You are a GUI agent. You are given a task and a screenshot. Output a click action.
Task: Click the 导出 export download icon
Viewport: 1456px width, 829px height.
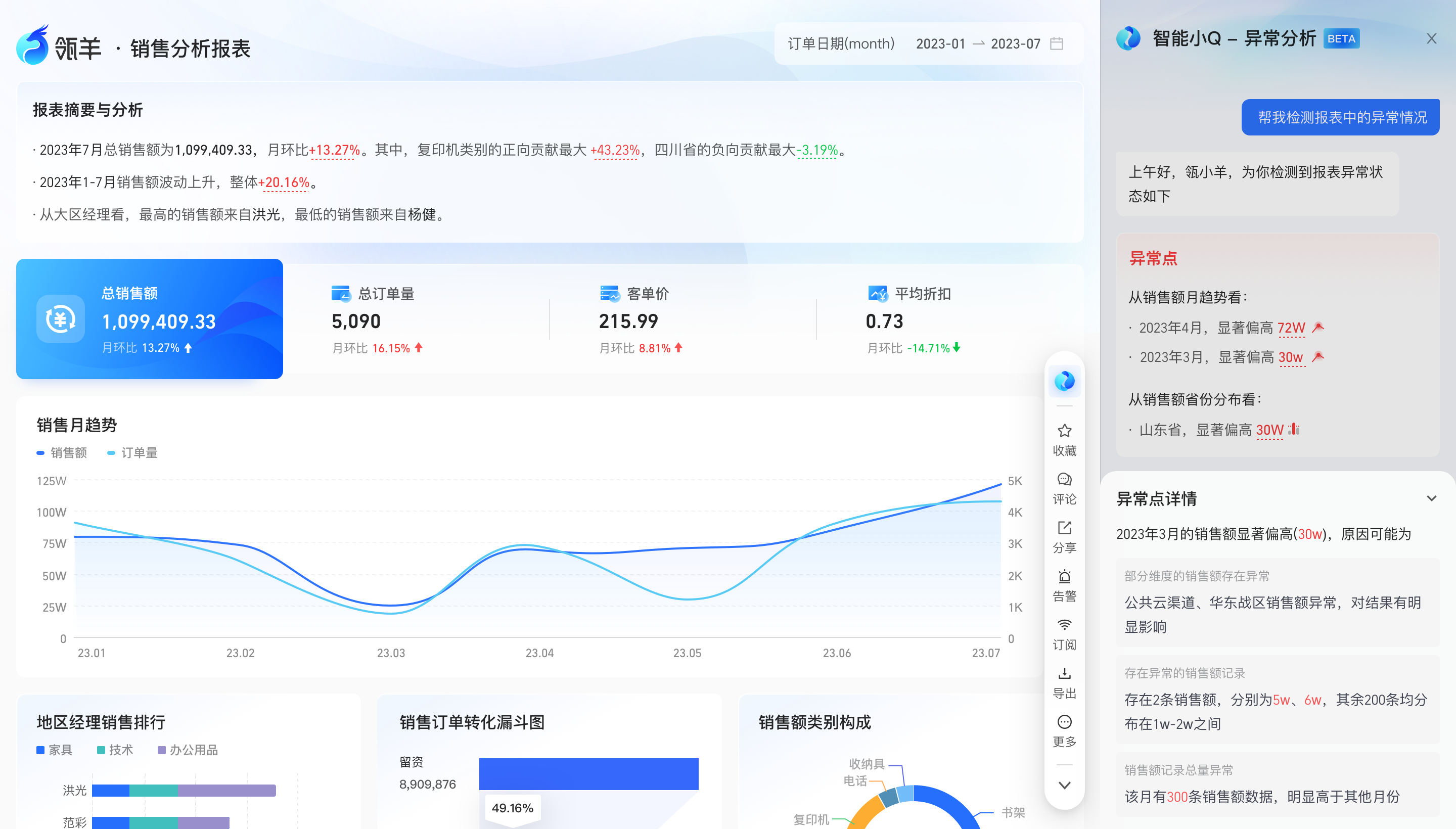pyautogui.click(x=1064, y=673)
